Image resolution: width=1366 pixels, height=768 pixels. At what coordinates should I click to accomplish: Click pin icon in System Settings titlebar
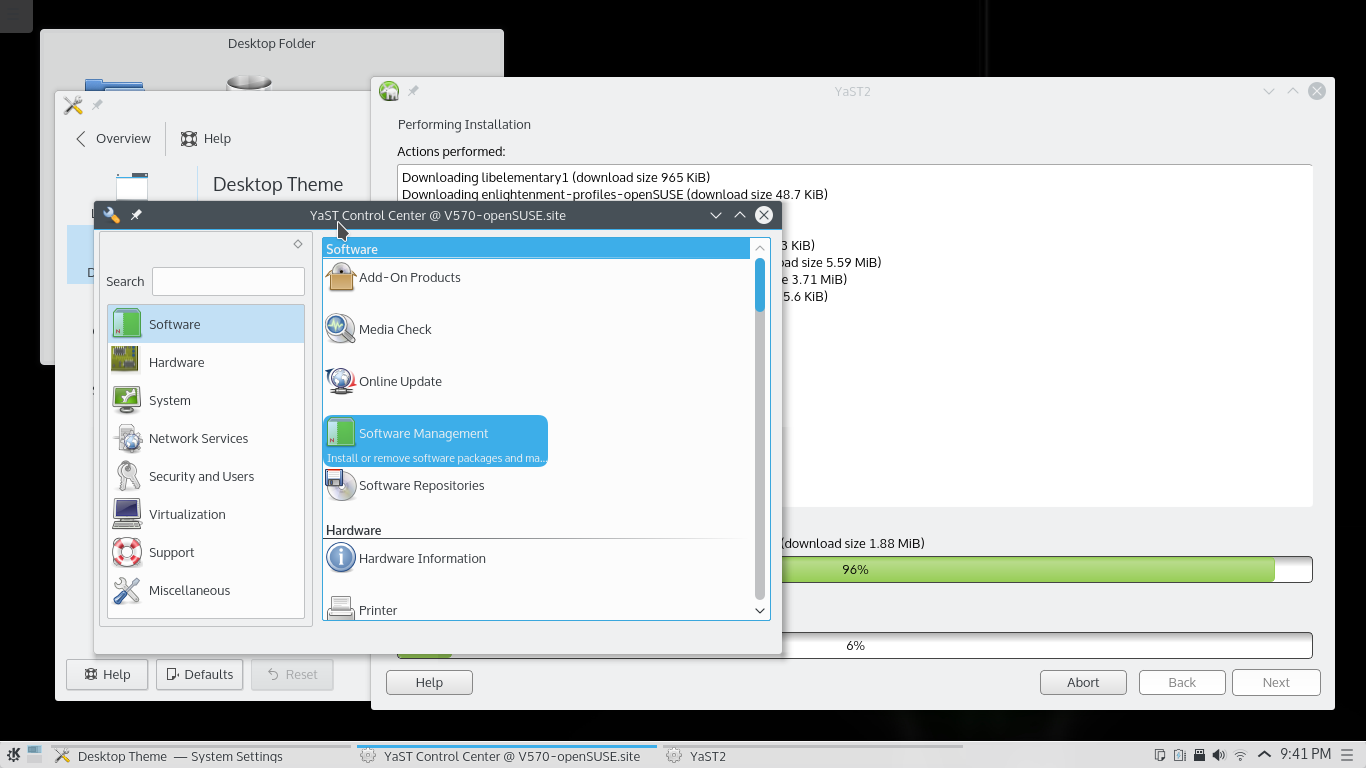point(97,105)
